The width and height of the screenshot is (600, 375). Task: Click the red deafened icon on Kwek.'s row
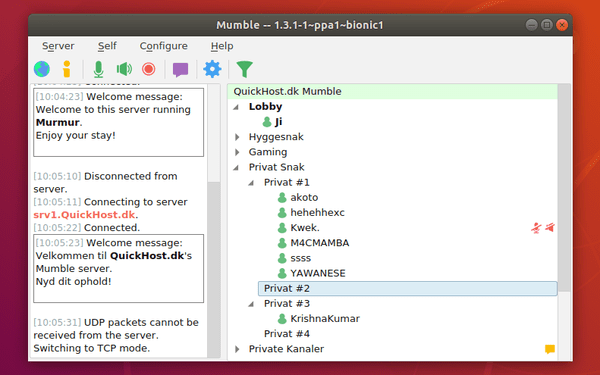pos(550,228)
